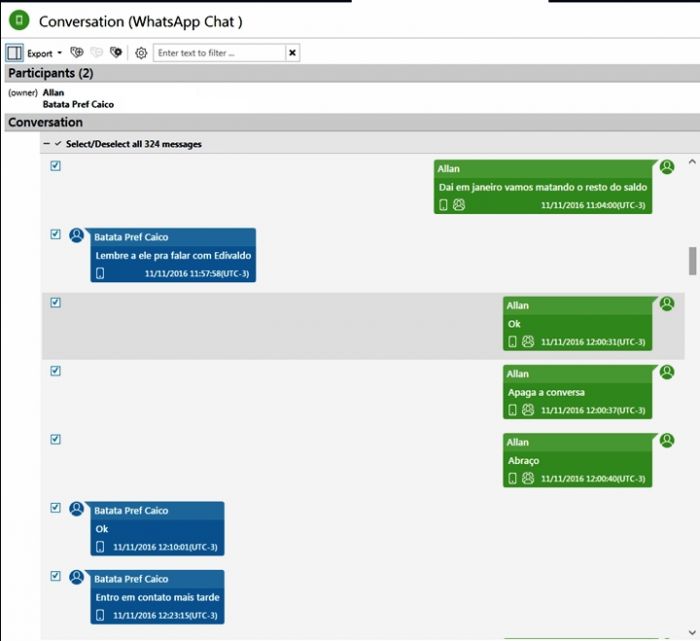Toggle the split panel layout button
The image size is (700, 641).
14,53
